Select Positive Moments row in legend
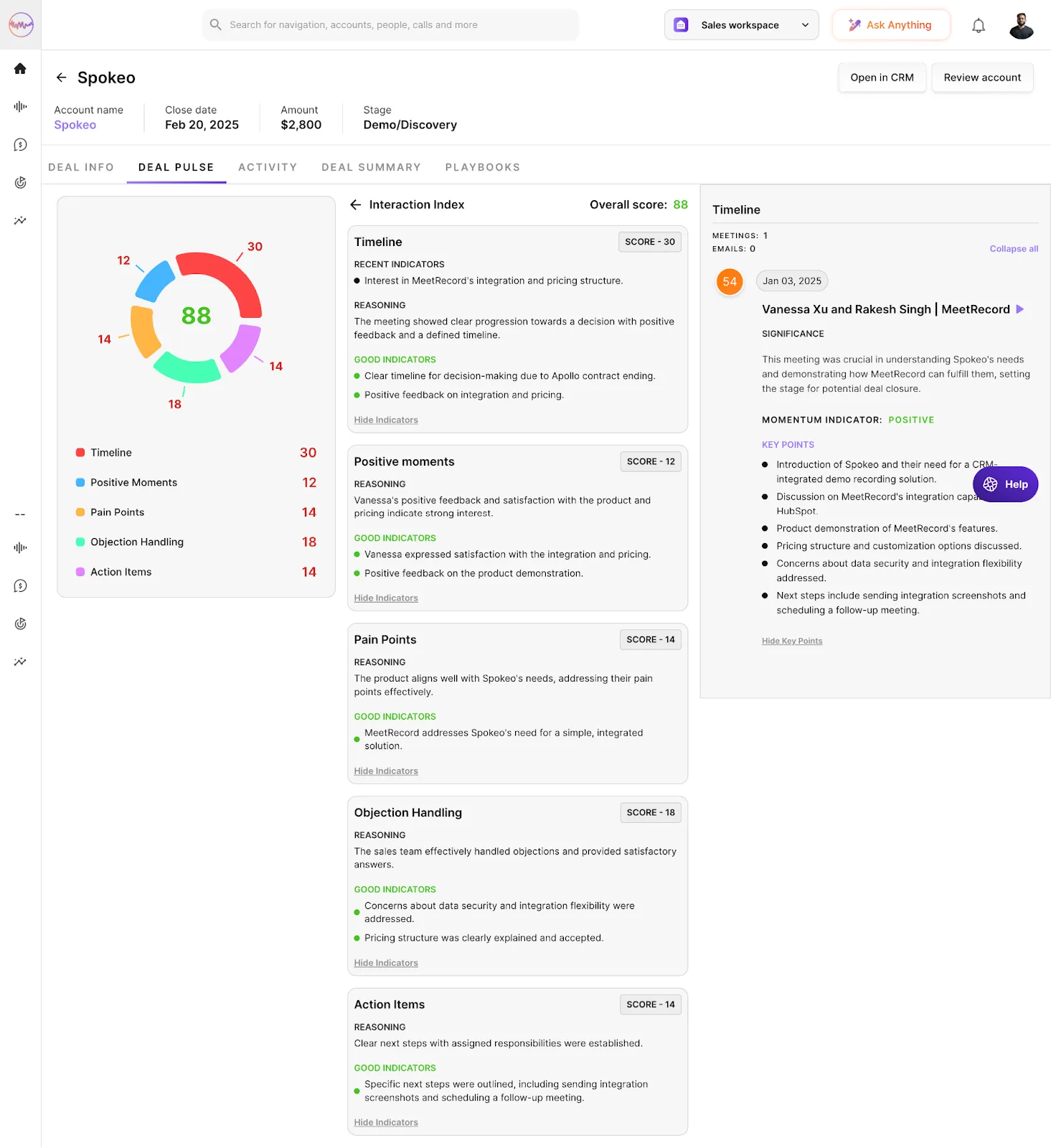Viewport: 1051px width, 1148px height. [196, 482]
